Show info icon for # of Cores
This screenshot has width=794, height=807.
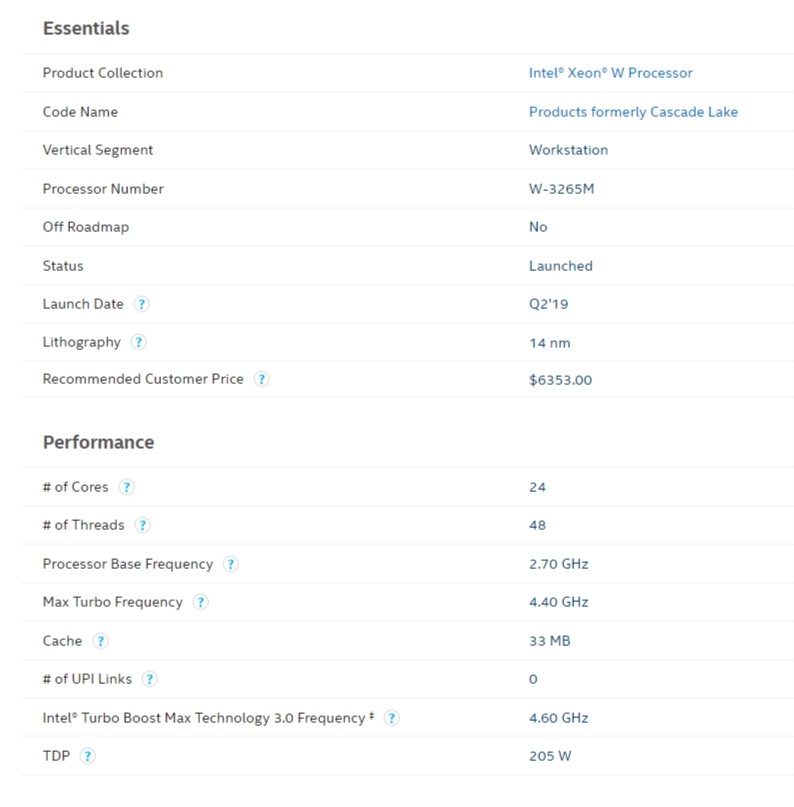pos(127,487)
